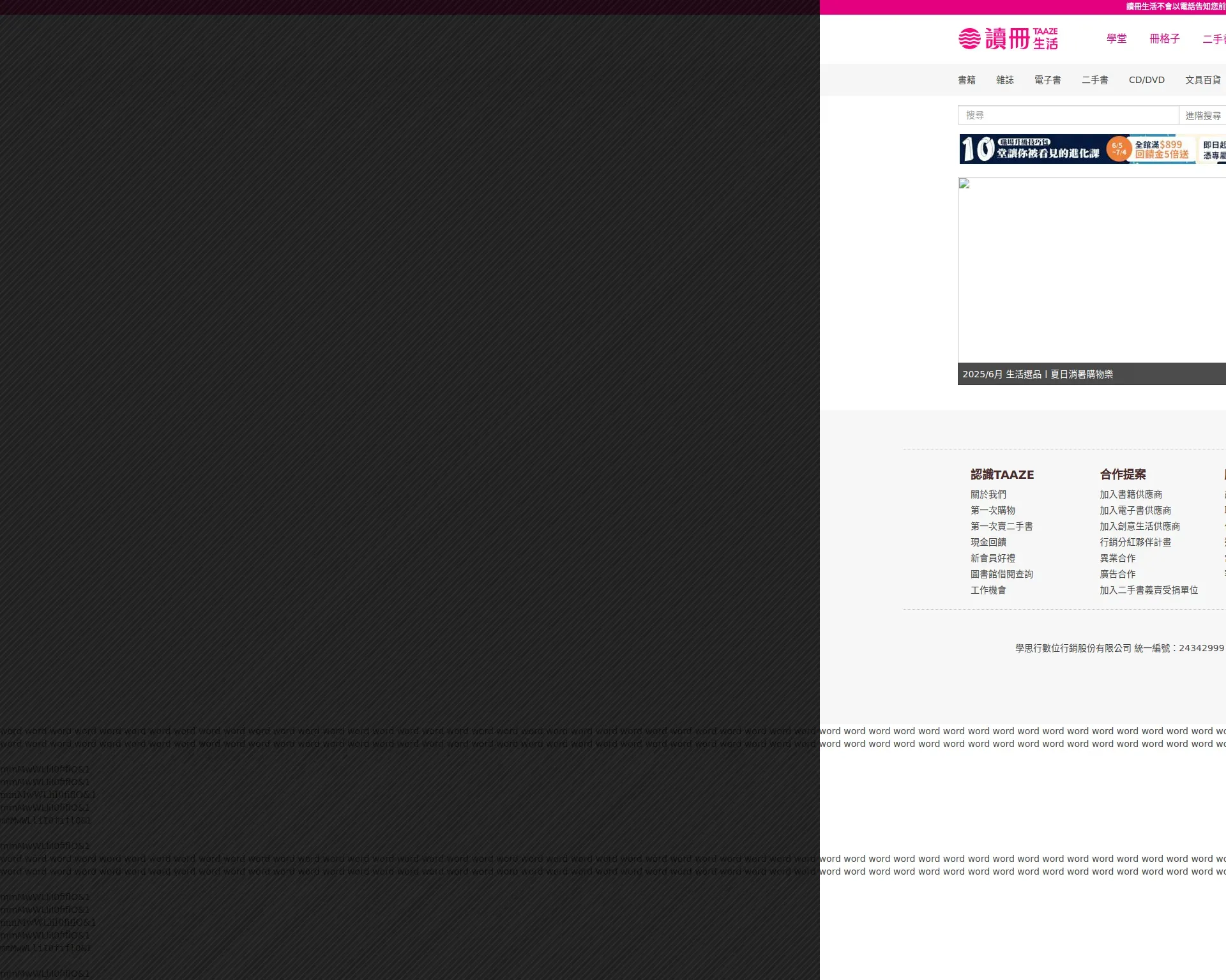Select the 電子書 category tab

[1047, 80]
